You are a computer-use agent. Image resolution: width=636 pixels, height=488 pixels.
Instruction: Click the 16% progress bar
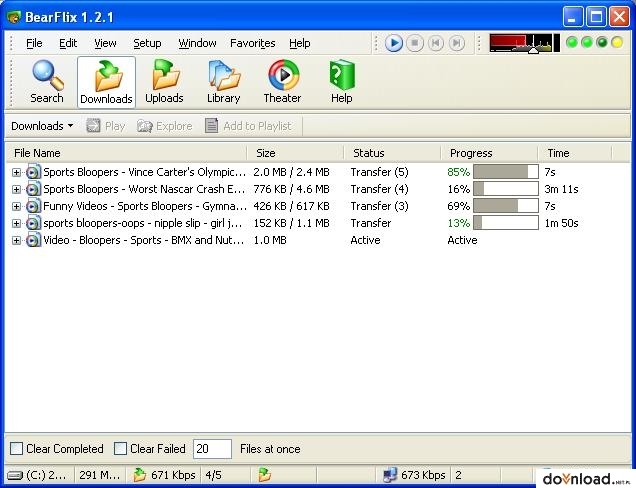click(x=506, y=189)
